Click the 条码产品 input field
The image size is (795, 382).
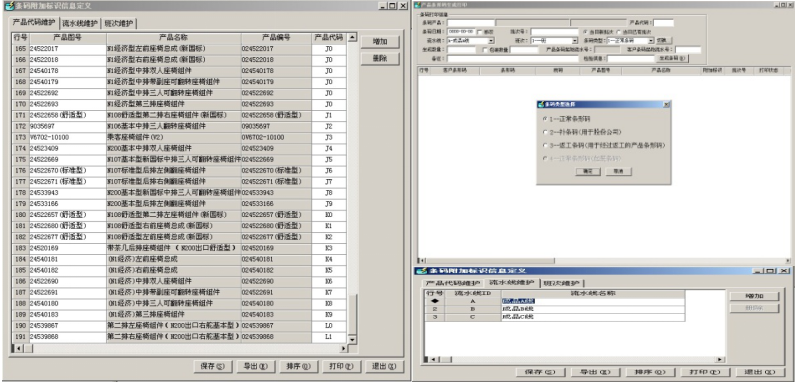click(471, 23)
